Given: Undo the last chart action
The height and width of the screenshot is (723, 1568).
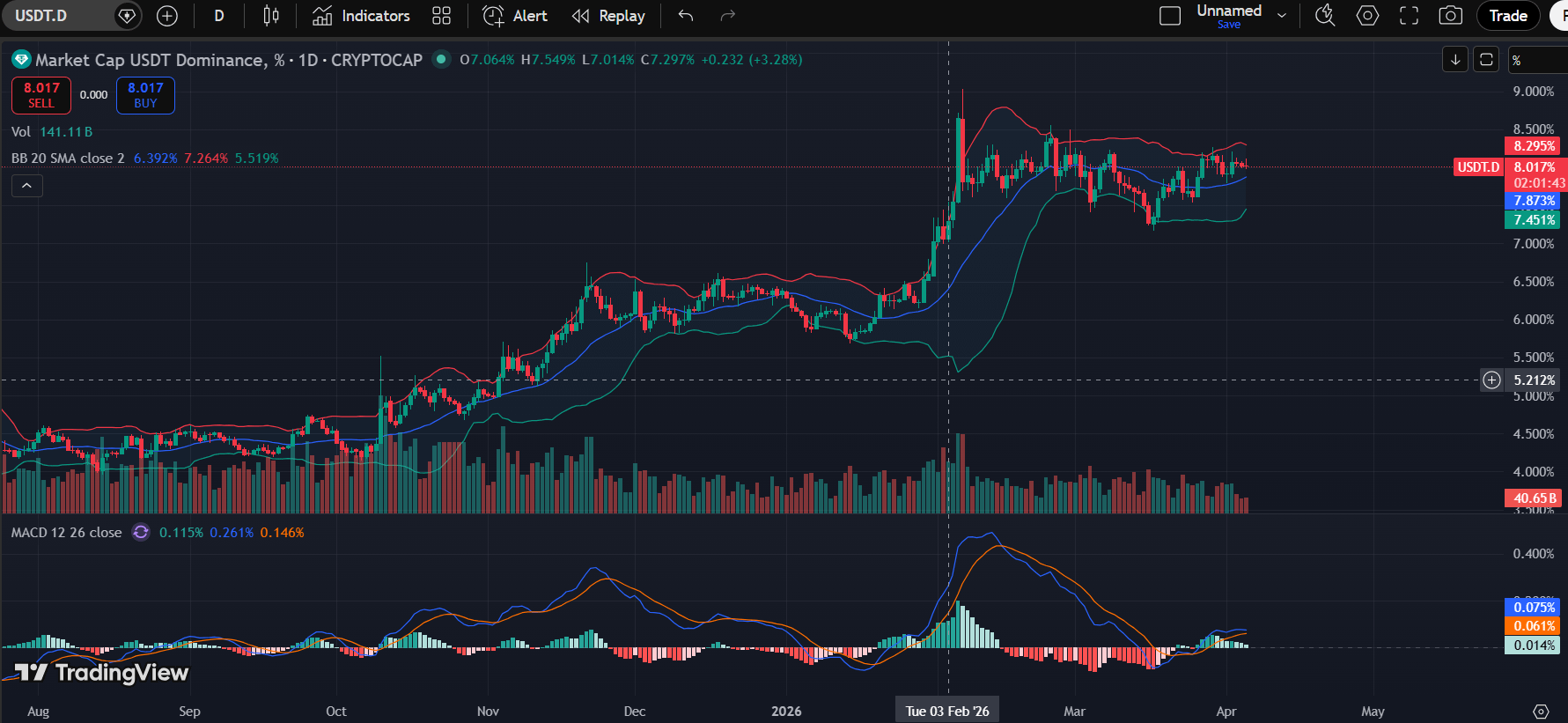Looking at the screenshot, I should [x=686, y=16].
